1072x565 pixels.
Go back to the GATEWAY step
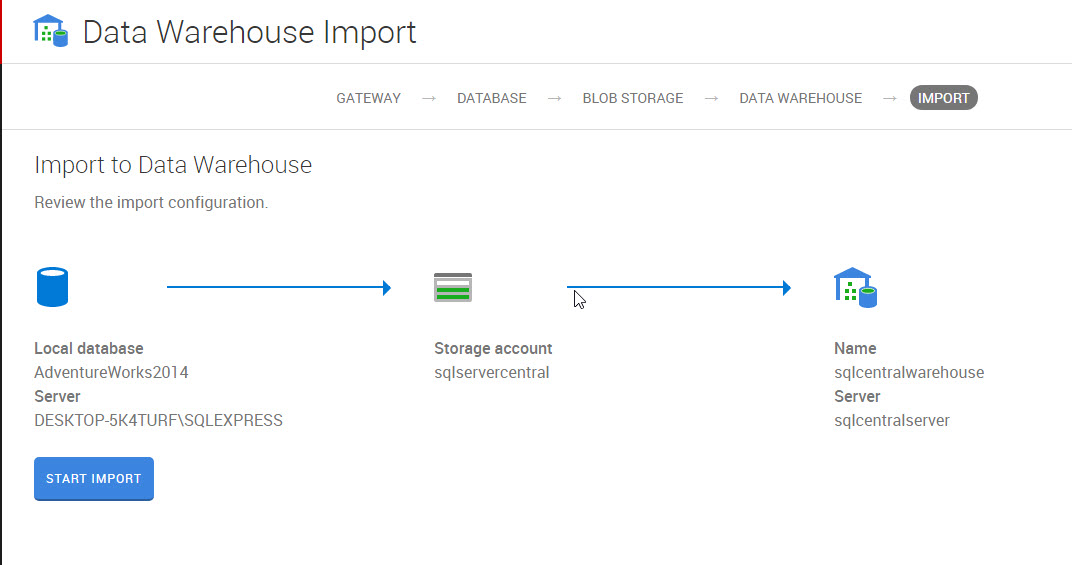(368, 98)
